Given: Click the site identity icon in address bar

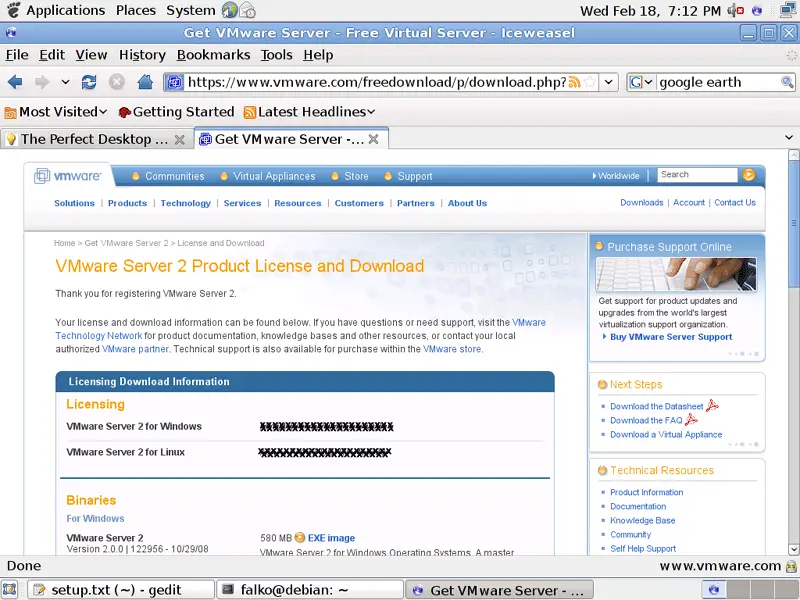Looking at the screenshot, I should [x=174, y=82].
